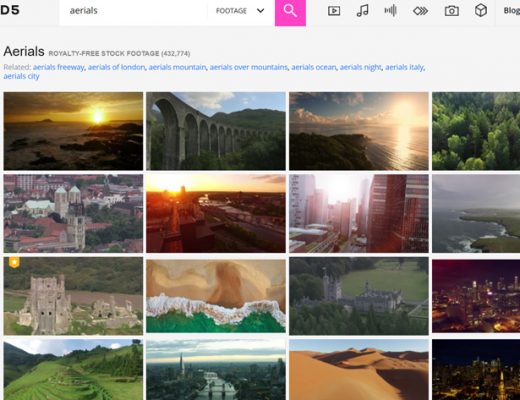Follow the 'aerials freeway' related link

[59, 67]
